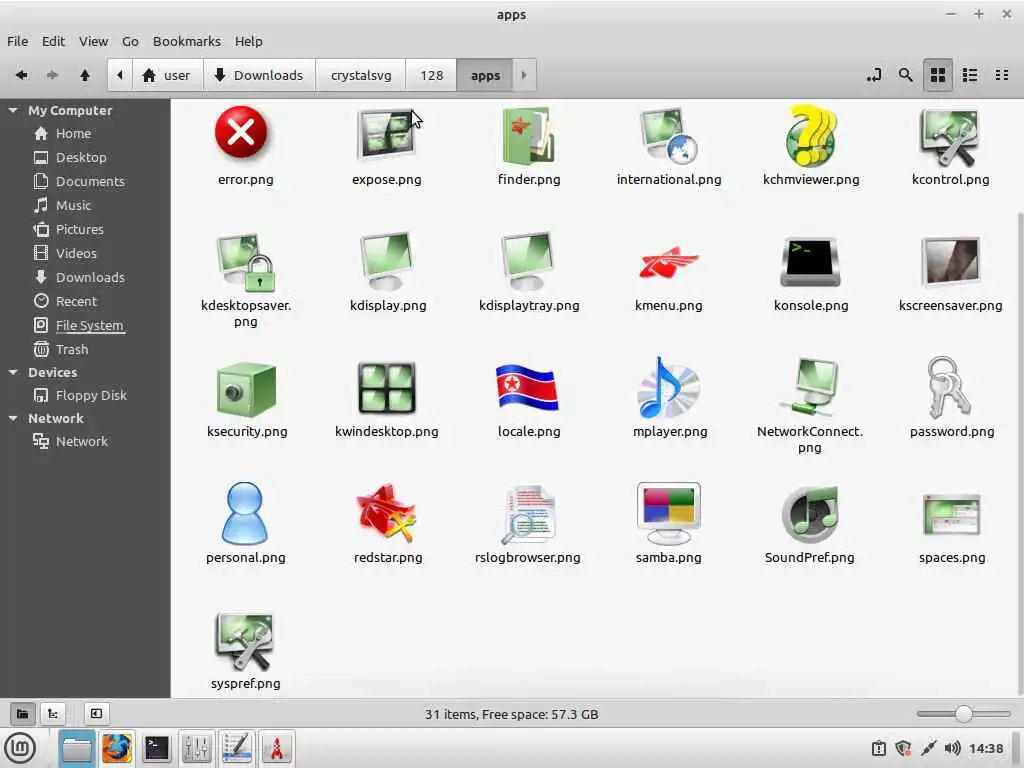1024x768 pixels.
Task: Select the SoundPref.png file icon
Action: 810,515
